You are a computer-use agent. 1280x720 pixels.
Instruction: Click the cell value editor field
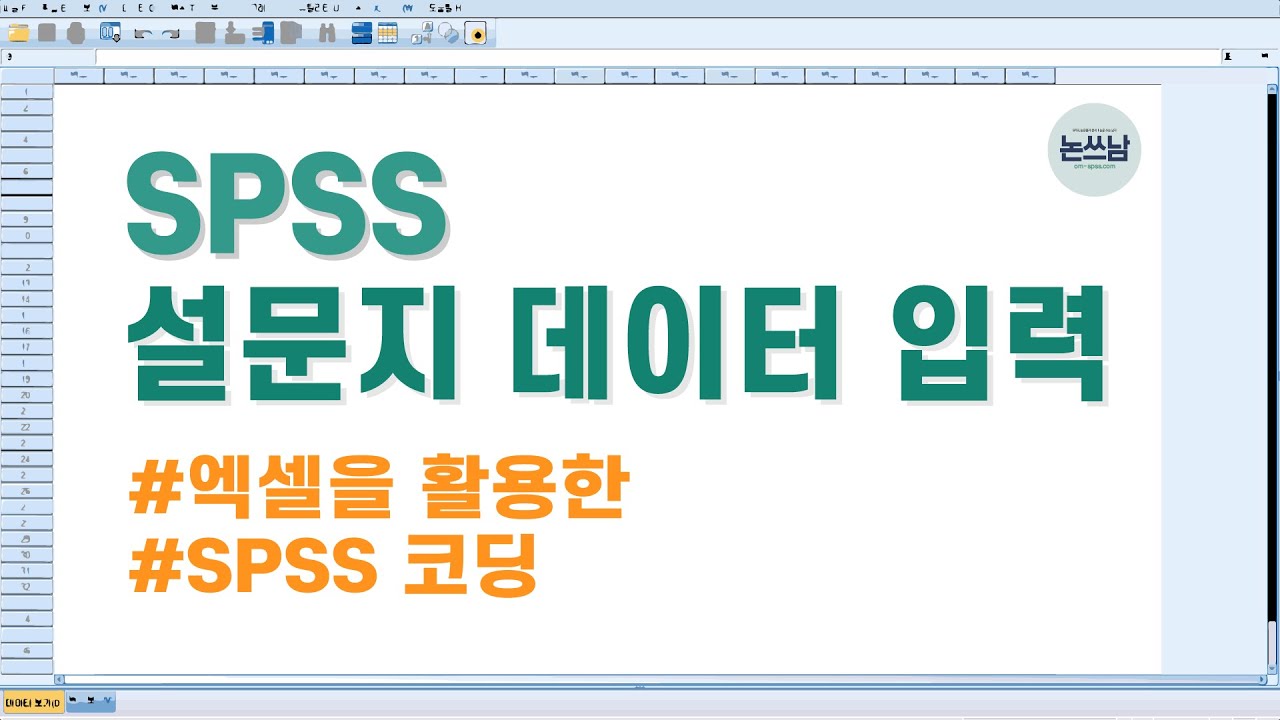pos(658,57)
